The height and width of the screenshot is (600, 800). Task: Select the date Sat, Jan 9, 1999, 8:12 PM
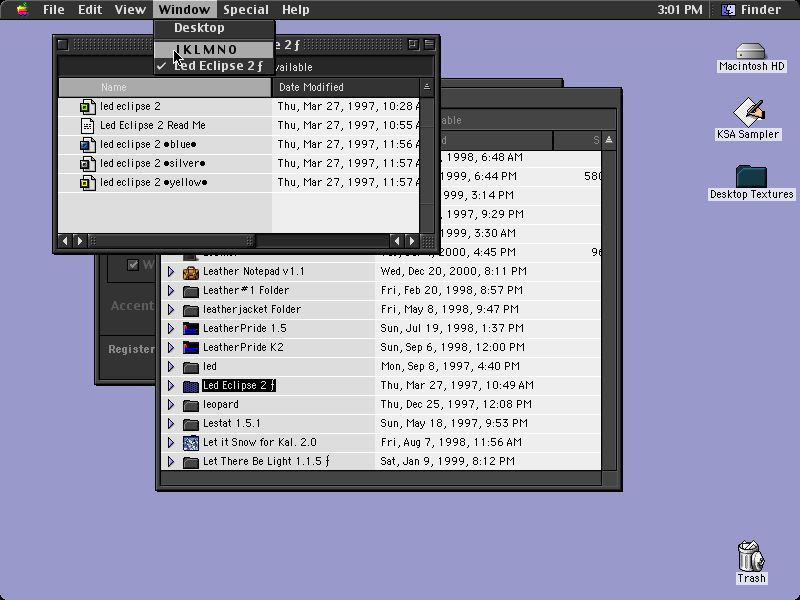(447, 461)
